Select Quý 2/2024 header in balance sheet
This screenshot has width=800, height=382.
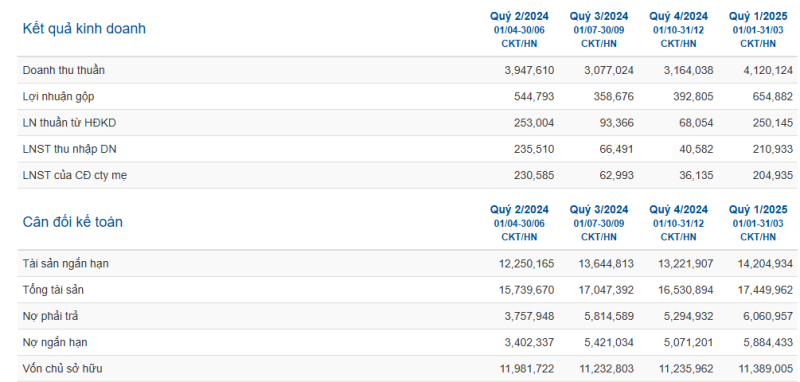pos(519,210)
